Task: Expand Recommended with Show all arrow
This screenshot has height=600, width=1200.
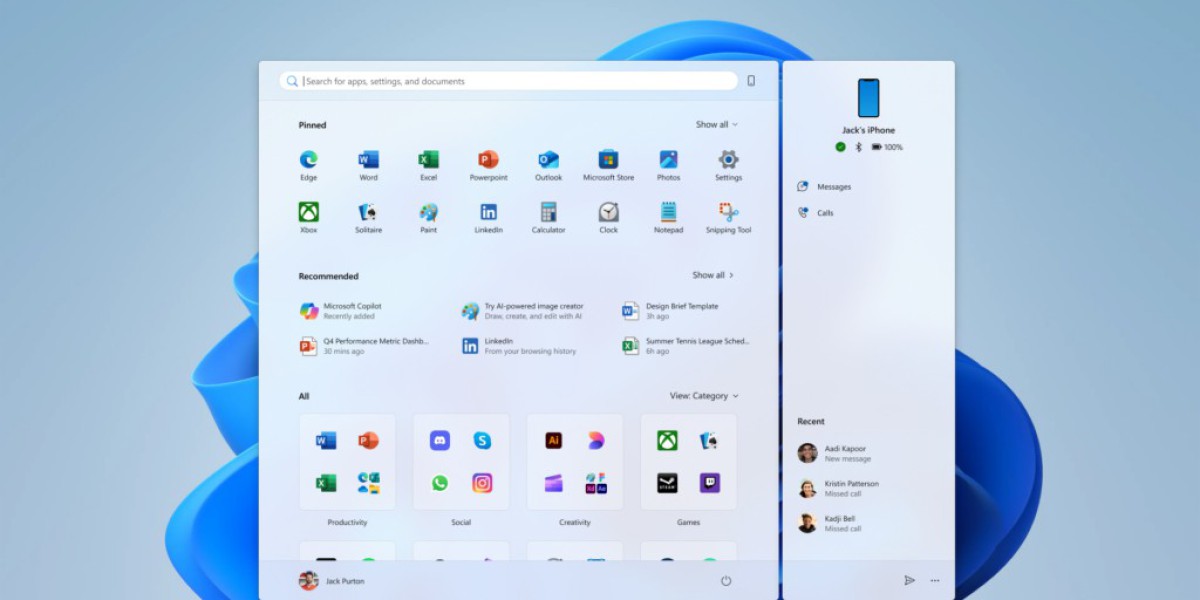Action: click(x=713, y=275)
